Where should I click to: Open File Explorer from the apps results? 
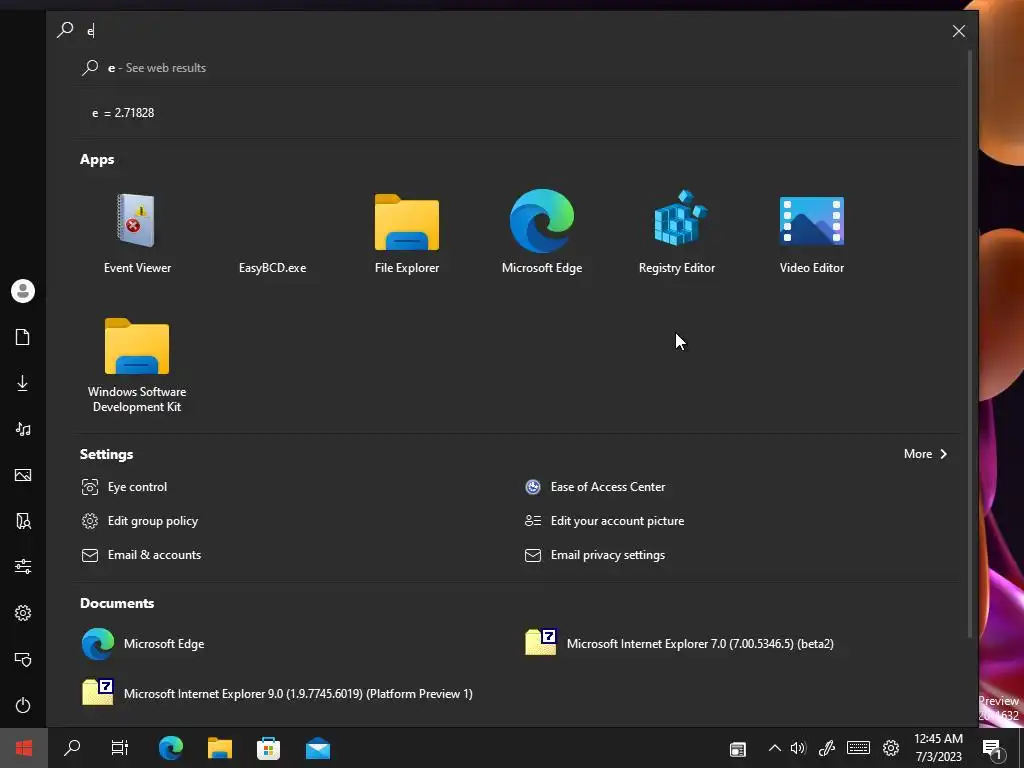click(x=407, y=232)
